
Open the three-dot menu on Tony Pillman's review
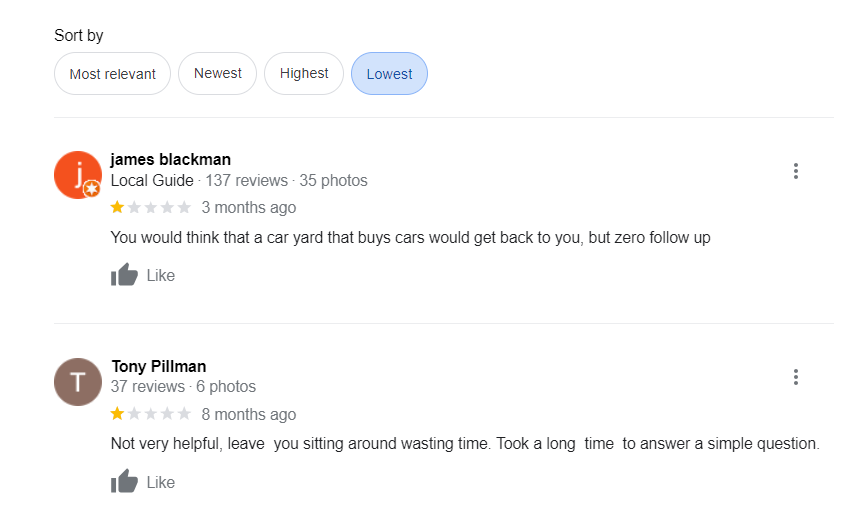click(x=795, y=377)
